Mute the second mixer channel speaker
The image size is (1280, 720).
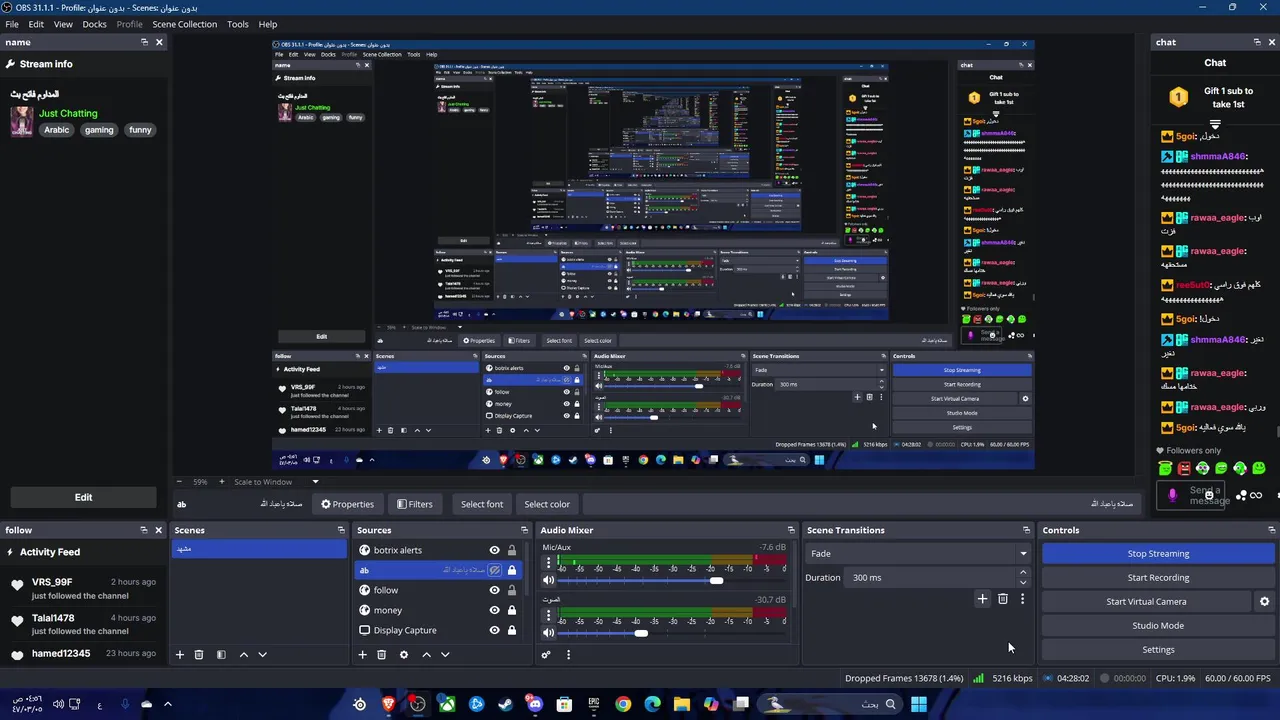pos(548,633)
